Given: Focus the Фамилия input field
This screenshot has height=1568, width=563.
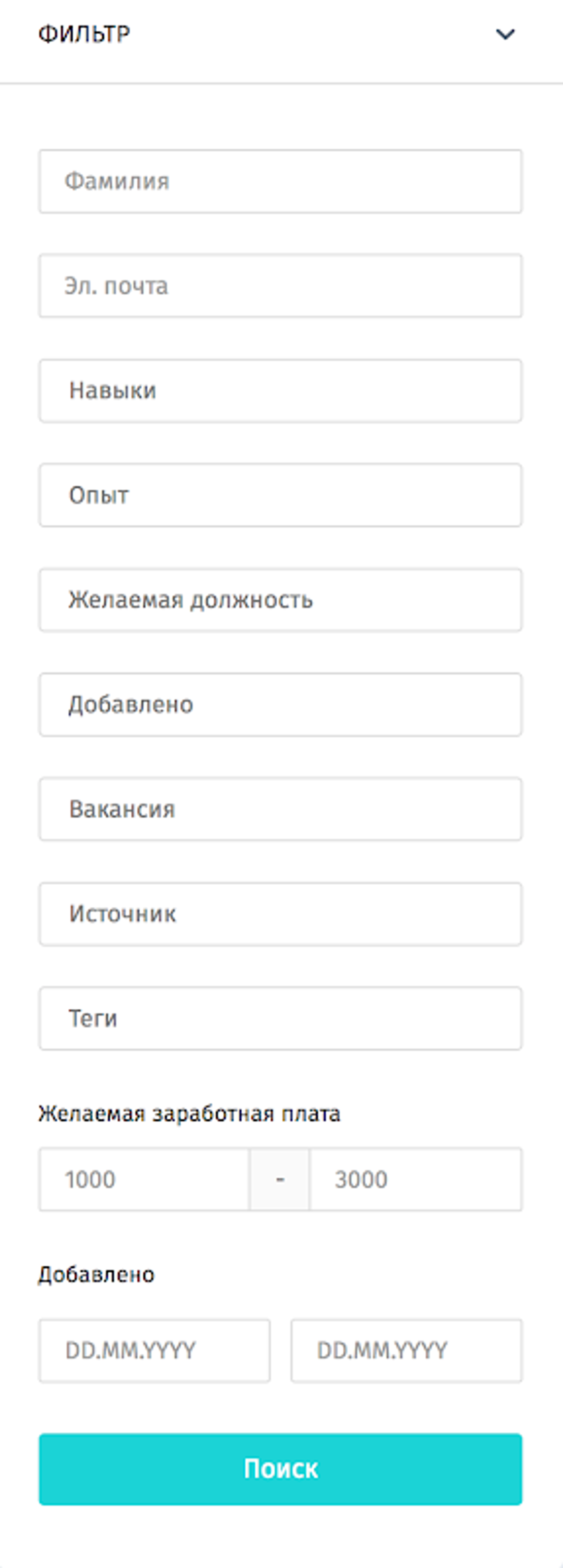Looking at the screenshot, I should click(x=280, y=181).
